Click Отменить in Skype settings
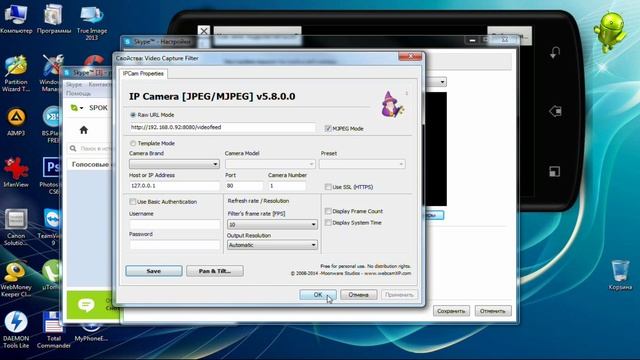The image size is (640, 360). pyautogui.click(x=493, y=311)
